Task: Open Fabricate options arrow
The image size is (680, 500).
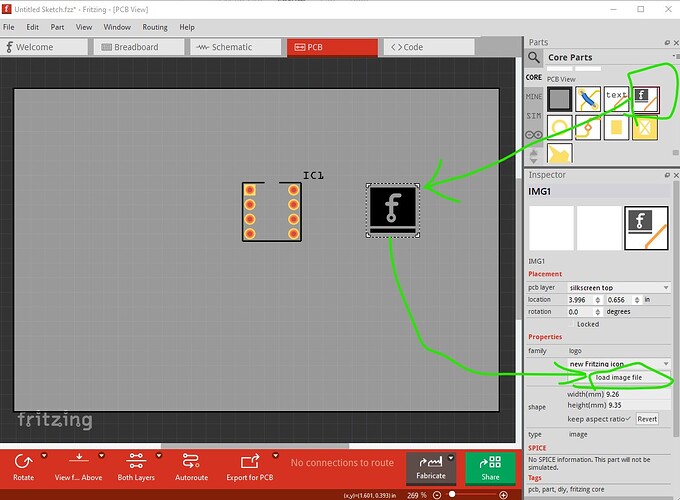Action: tap(451, 458)
